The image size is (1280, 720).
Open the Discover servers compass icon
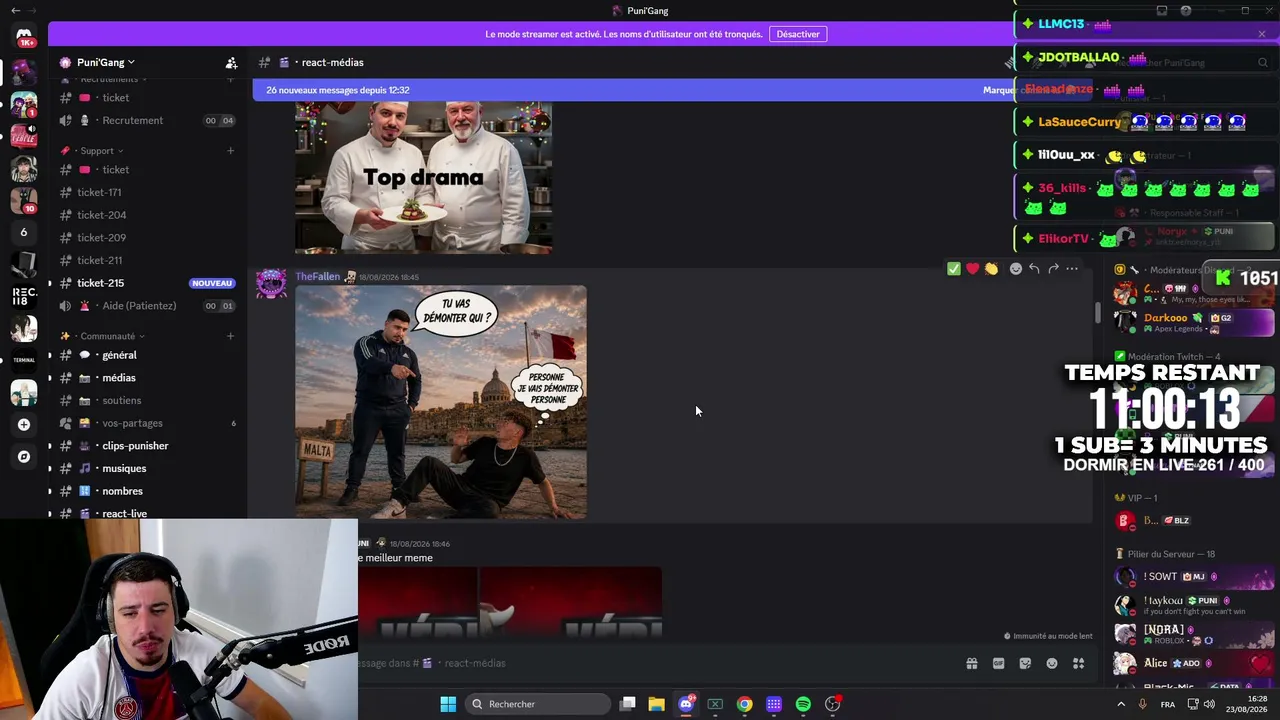(24, 457)
